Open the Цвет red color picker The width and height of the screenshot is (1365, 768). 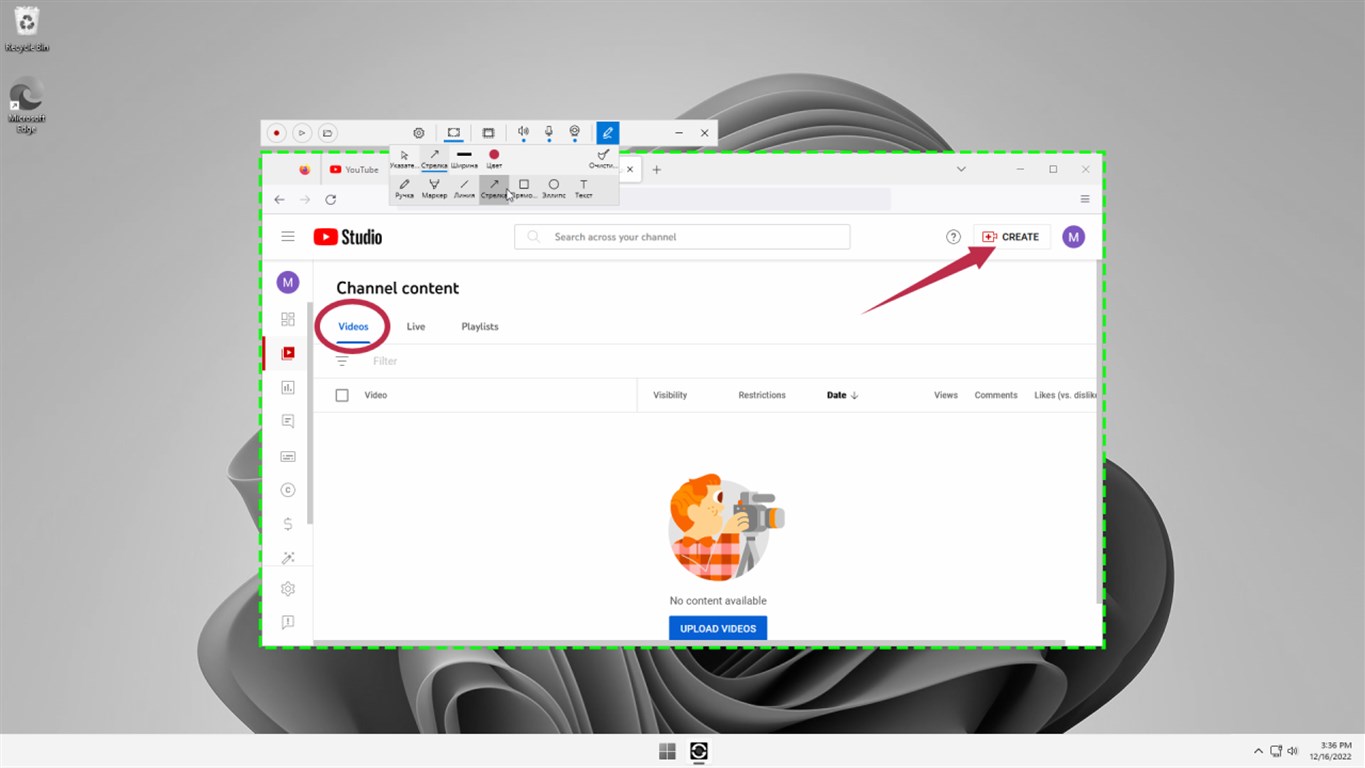coord(494,158)
